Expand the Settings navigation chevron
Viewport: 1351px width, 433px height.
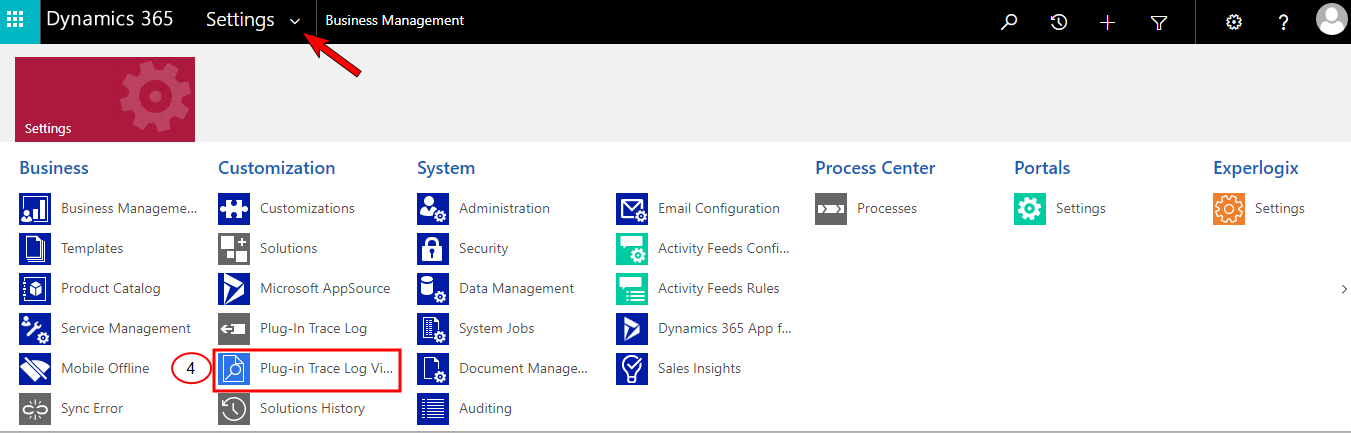[x=294, y=21]
